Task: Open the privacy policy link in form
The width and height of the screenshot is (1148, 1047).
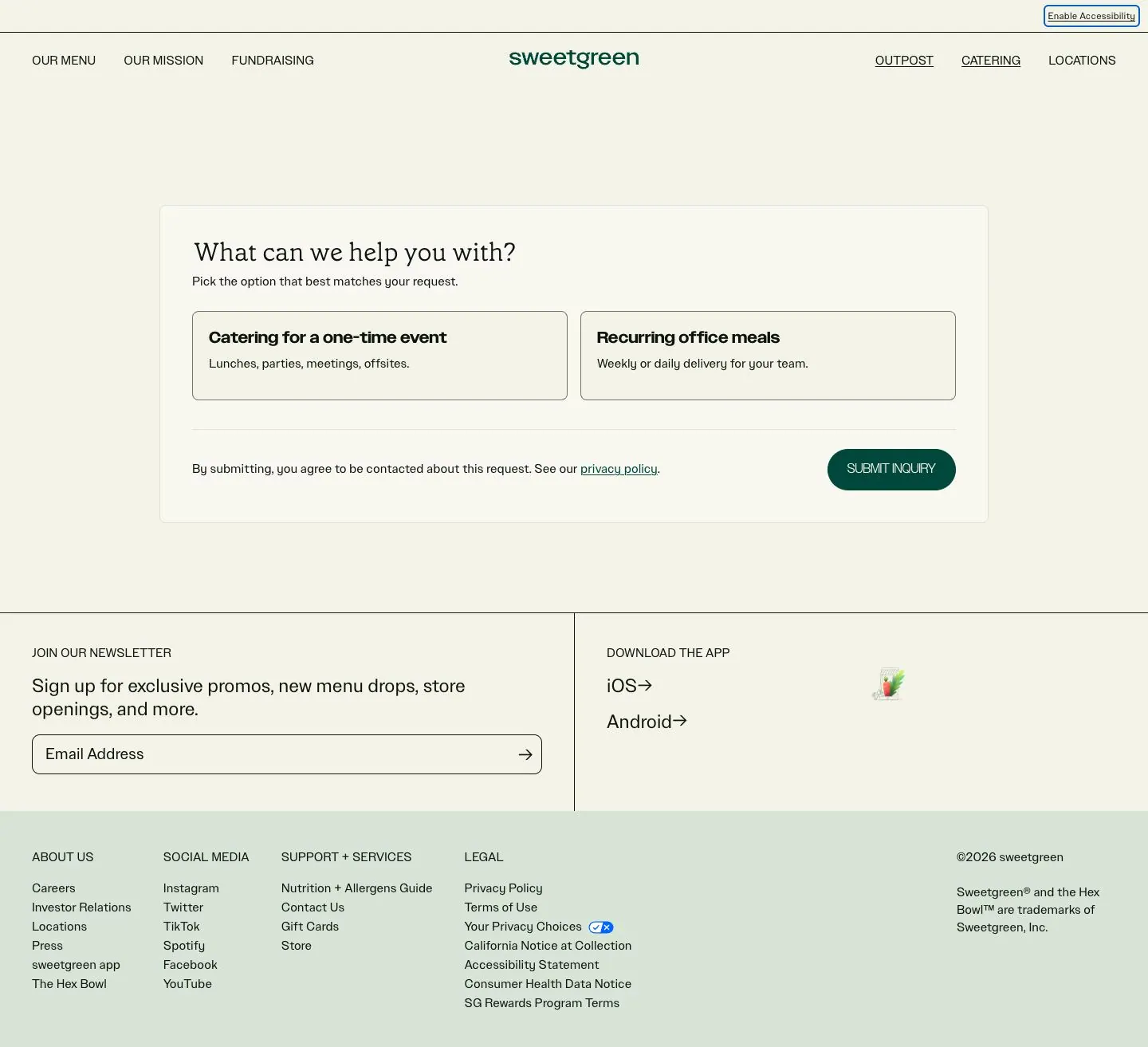Action: [x=619, y=469]
